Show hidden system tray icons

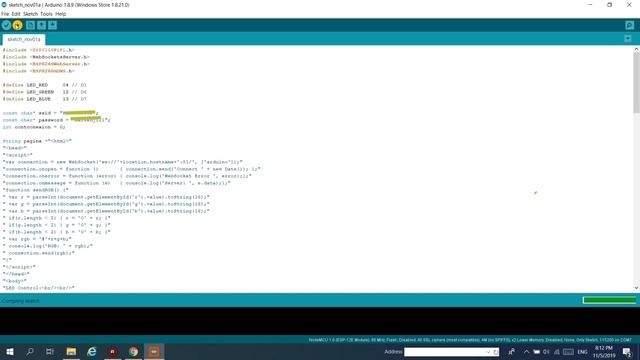526,352
